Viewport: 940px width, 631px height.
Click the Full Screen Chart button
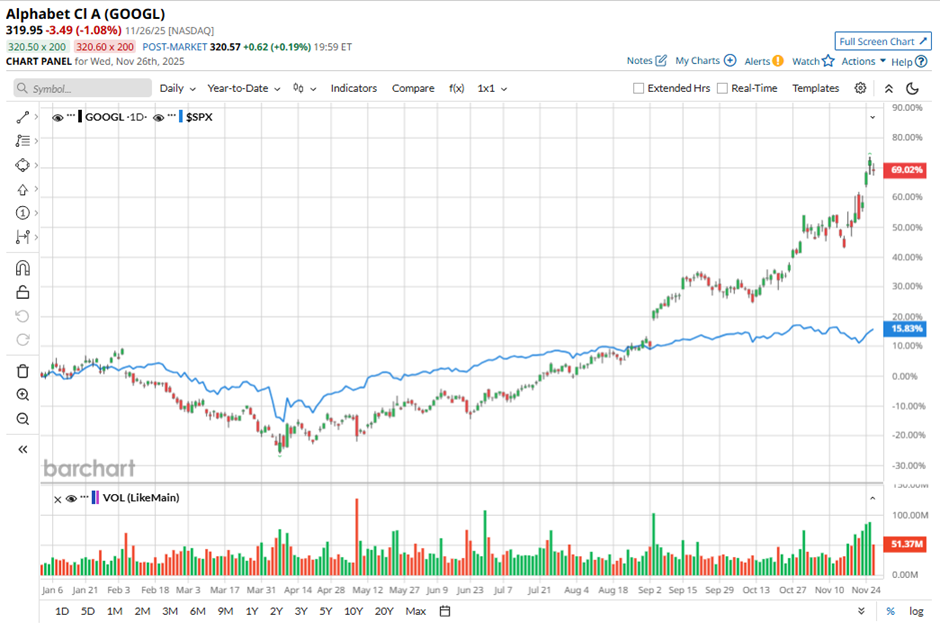pos(883,41)
